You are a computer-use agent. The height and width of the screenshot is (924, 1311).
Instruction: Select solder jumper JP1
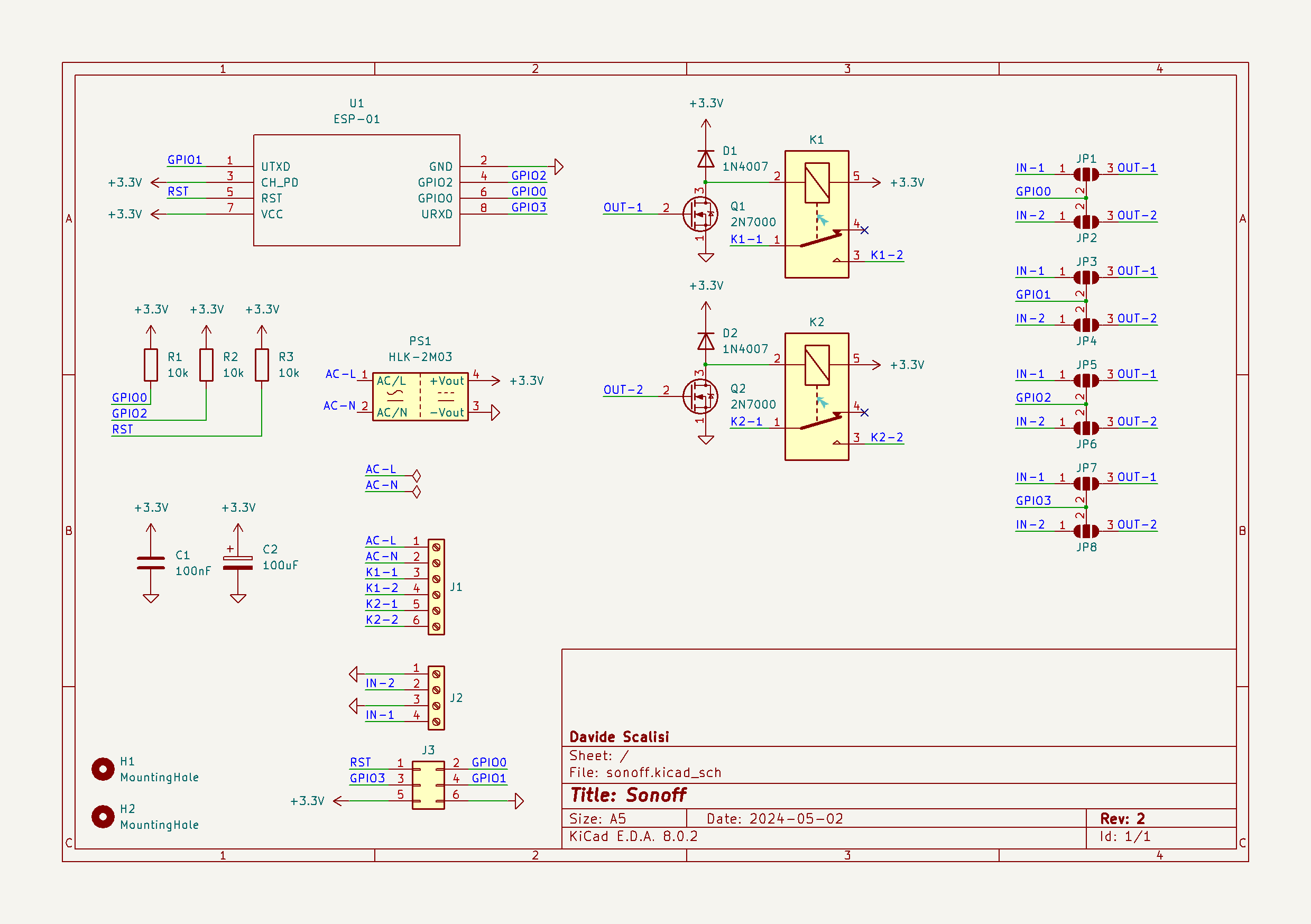point(1086,174)
